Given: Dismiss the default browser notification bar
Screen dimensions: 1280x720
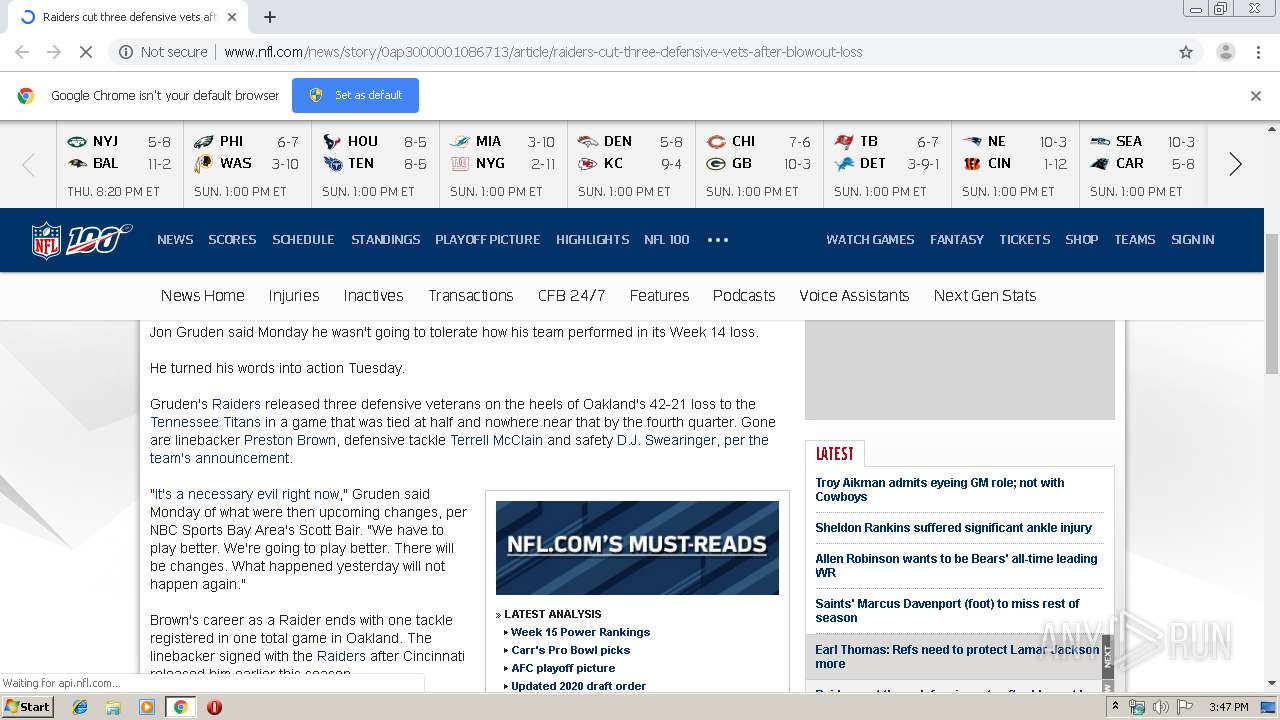Looking at the screenshot, I should pyautogui.click(x=1256, y=96).
